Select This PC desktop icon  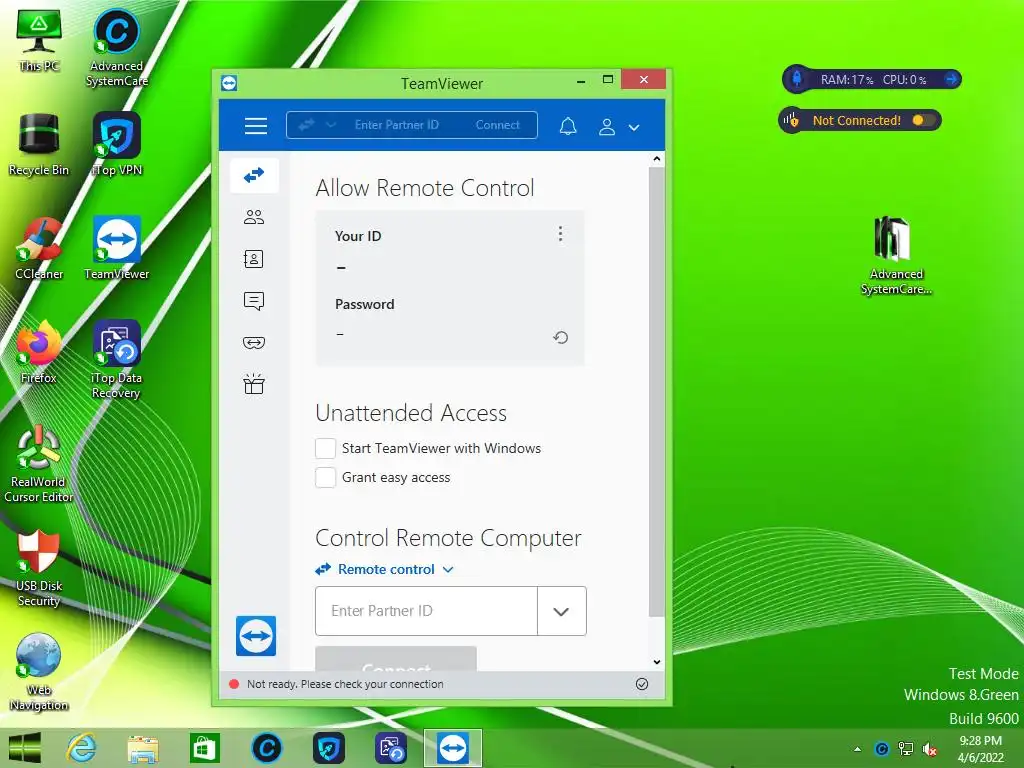pos(39,40)
